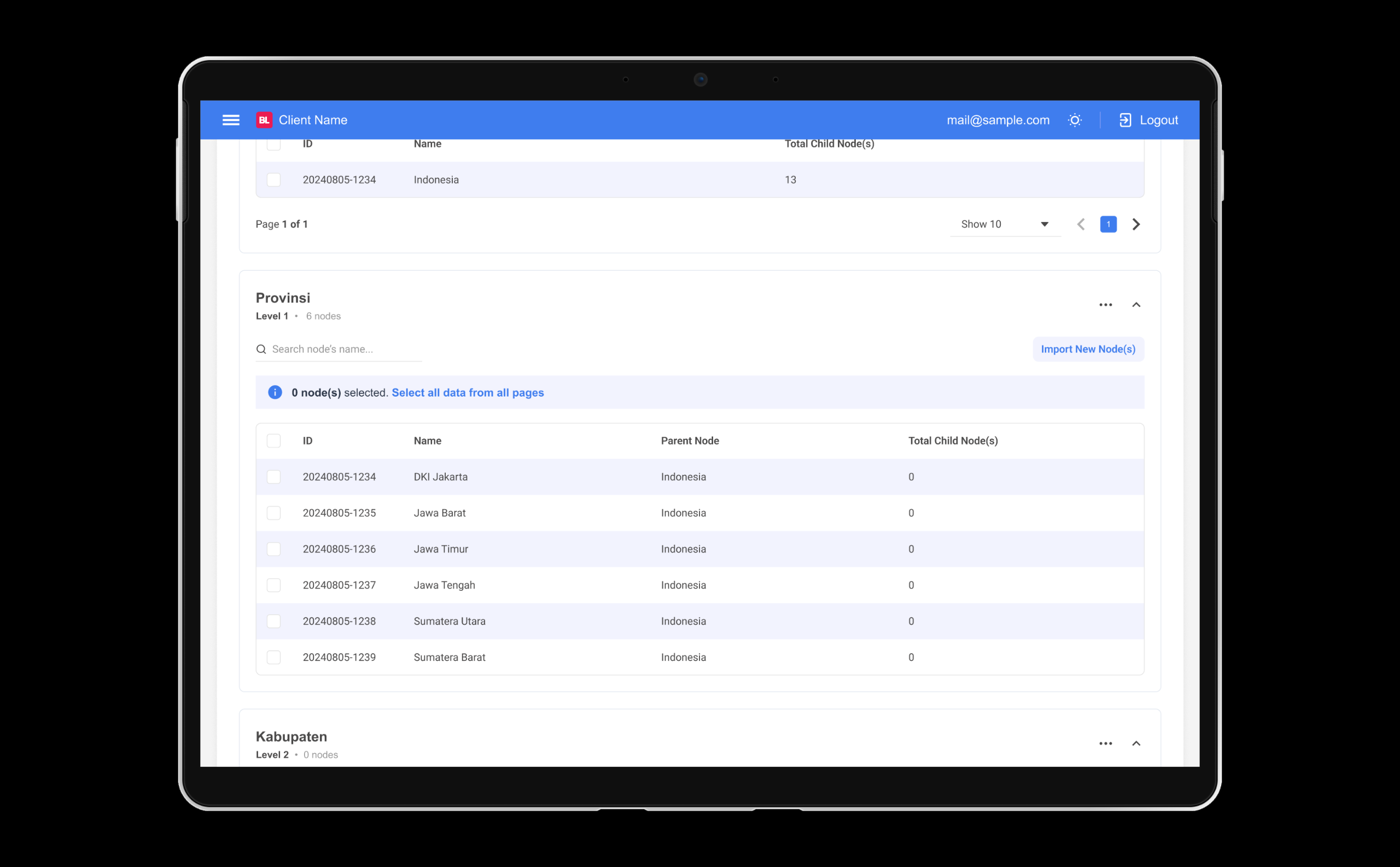
Task: Check the DKI Jakarta row checkbox
Action: coord(274,476)
